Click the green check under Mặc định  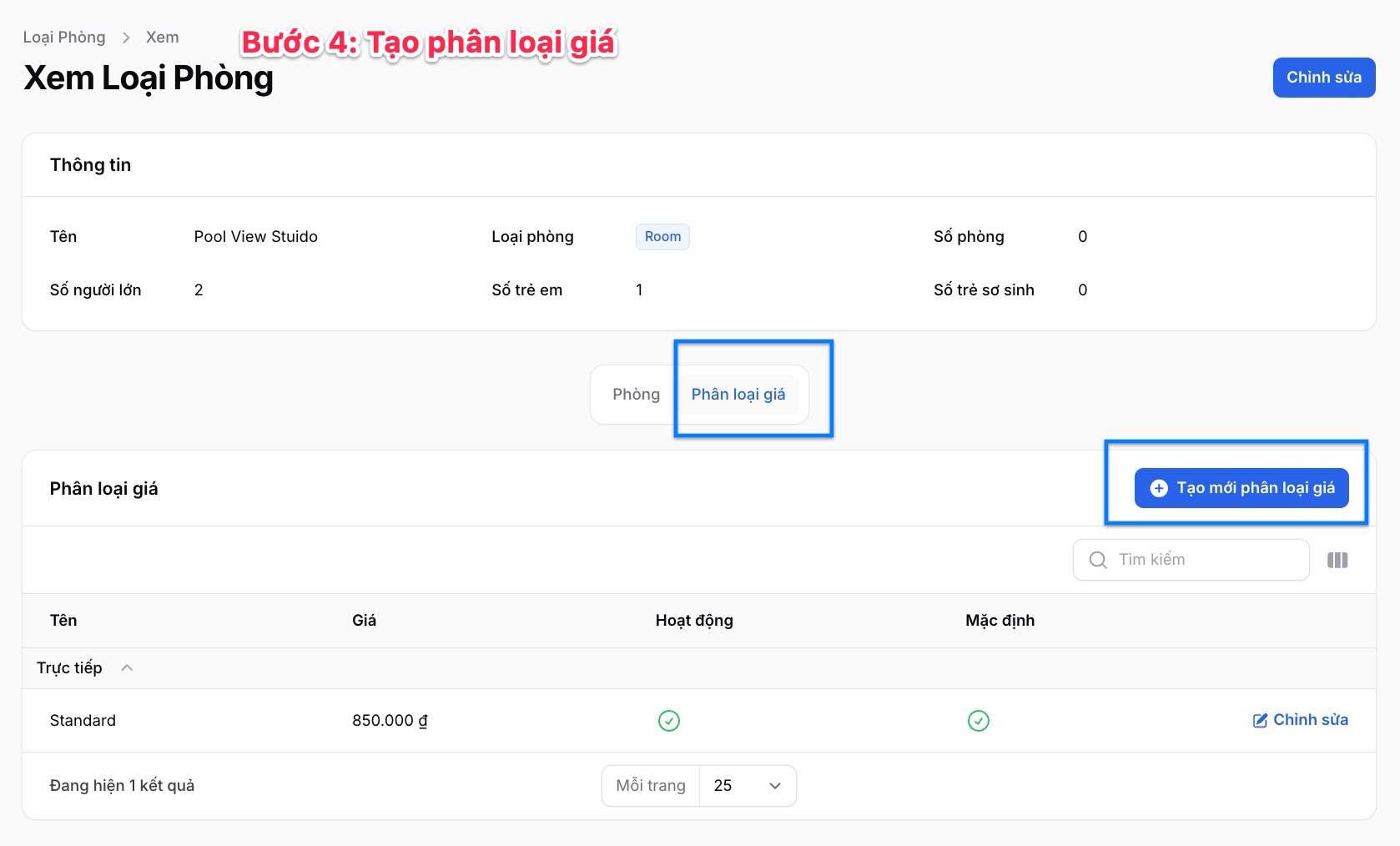979,720
